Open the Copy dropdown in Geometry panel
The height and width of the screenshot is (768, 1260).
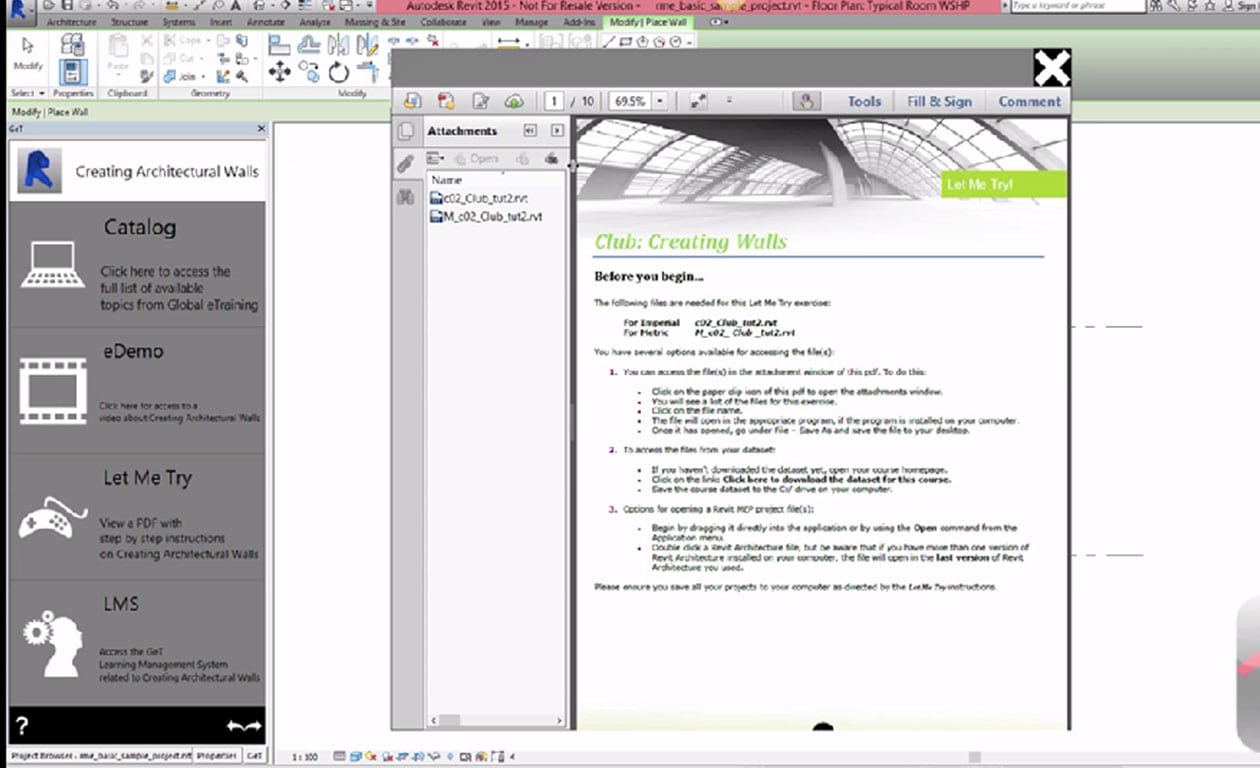click(x=207, y=41)
